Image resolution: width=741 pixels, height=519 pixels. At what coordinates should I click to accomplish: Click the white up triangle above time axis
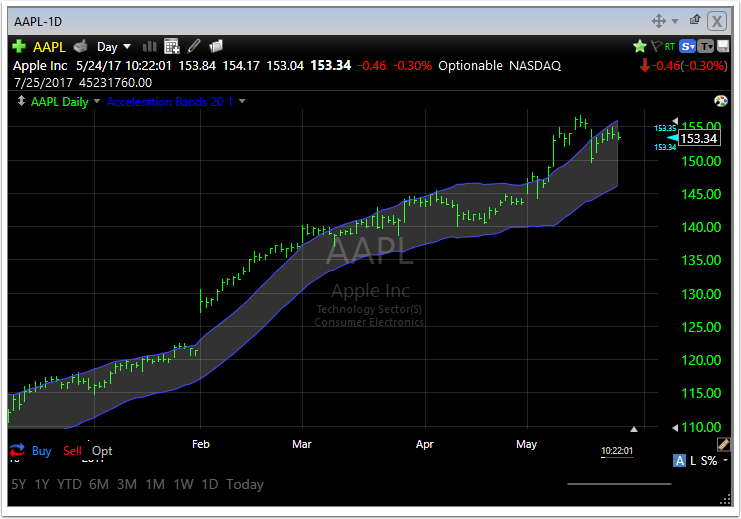[x=634, y=429]
